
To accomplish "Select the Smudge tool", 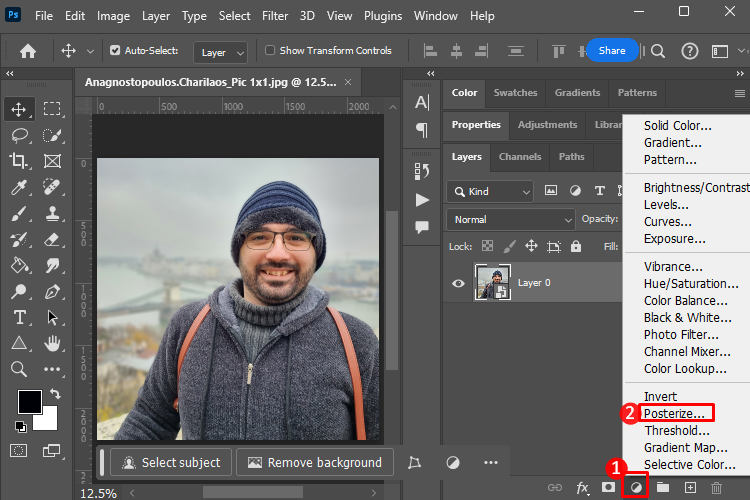I will tap(52, 265).
